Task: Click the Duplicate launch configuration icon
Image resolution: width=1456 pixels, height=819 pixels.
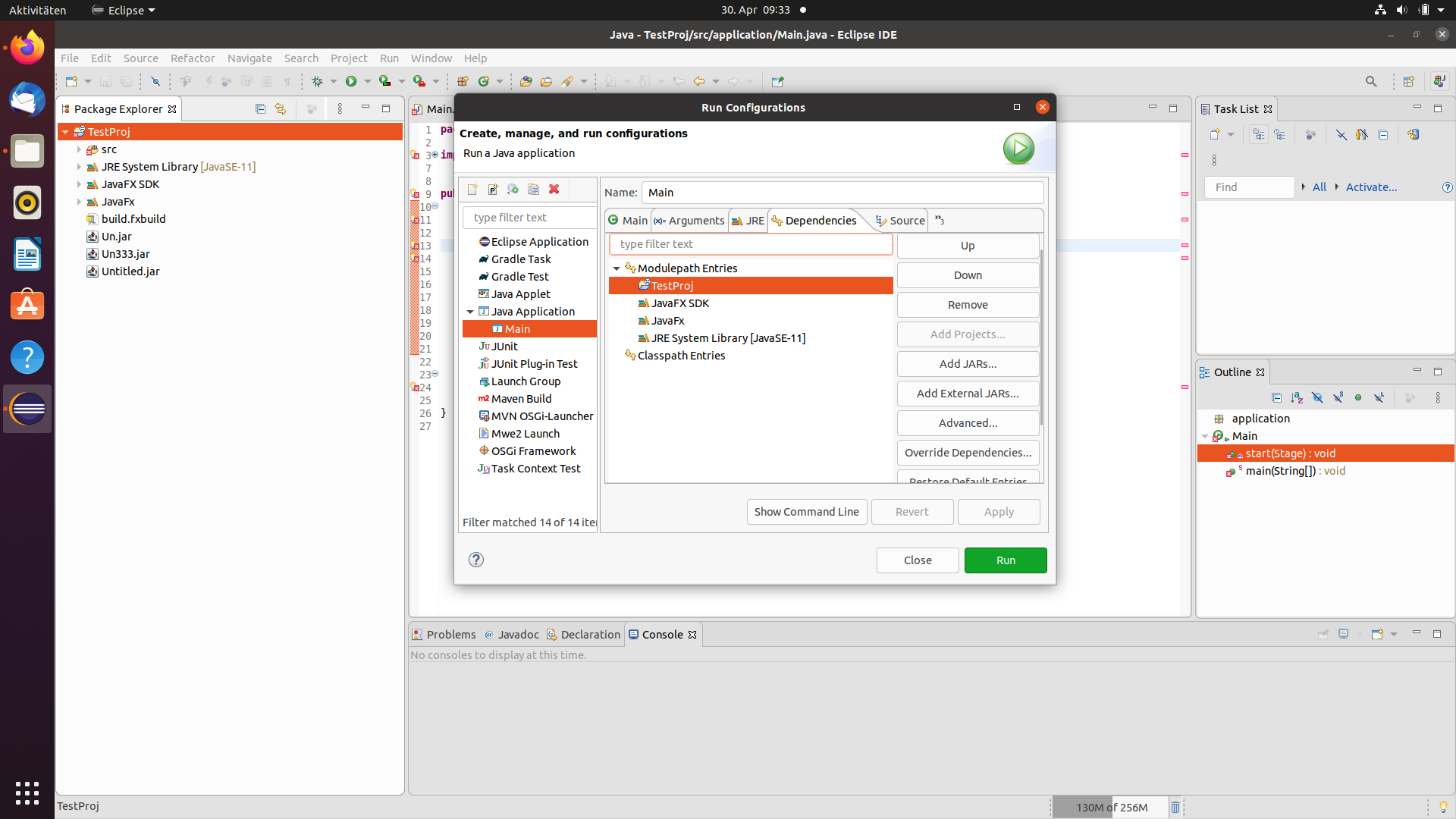Action: tap(534, 190)
